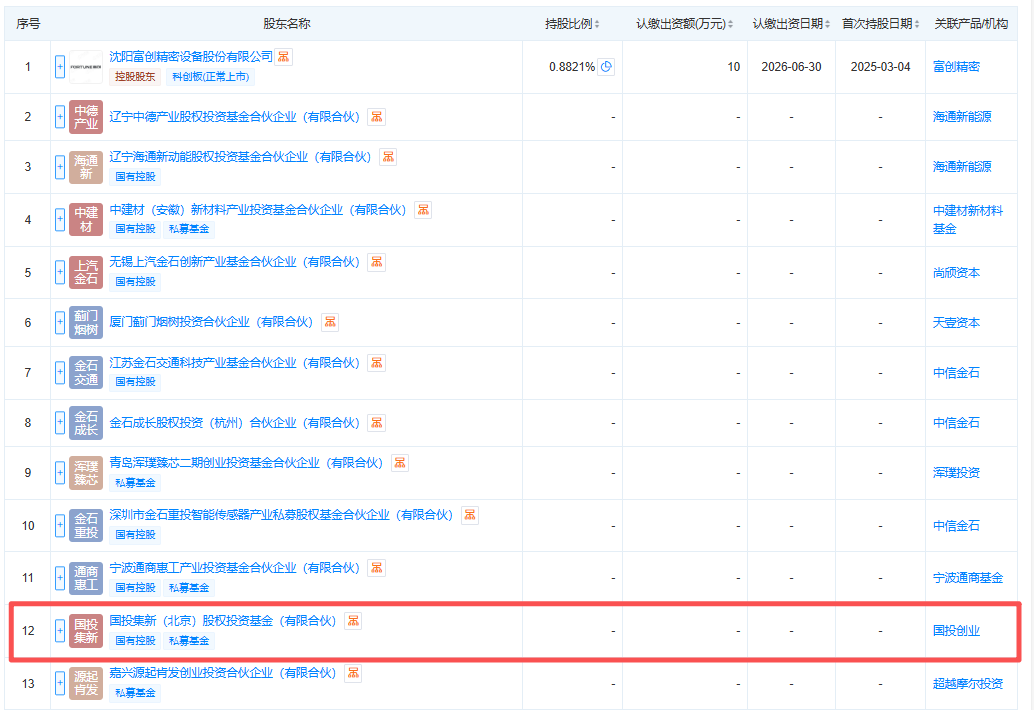Click the 金石交通 logo tile
This screenshot has height=710, width=1034.
pyautogui.click(x=86, y=372)
